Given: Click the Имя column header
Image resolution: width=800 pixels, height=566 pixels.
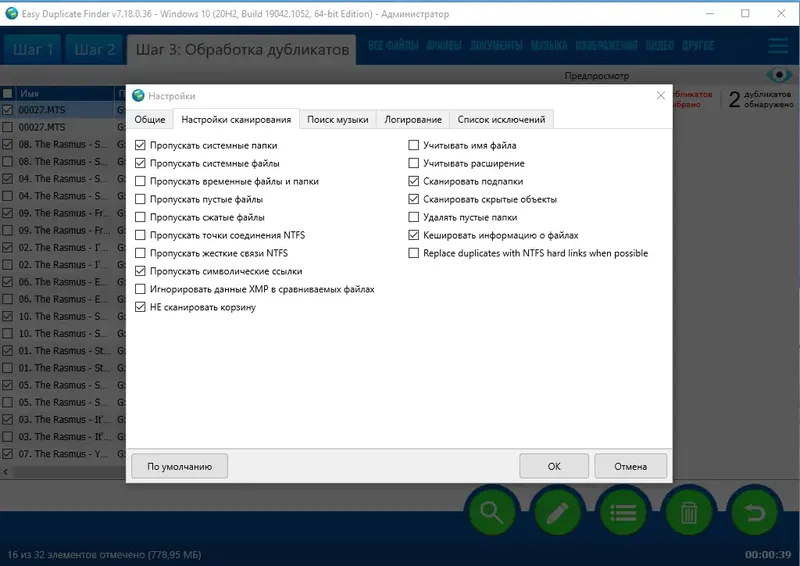Looking at the screenshot, I should (x=64, y=93).
